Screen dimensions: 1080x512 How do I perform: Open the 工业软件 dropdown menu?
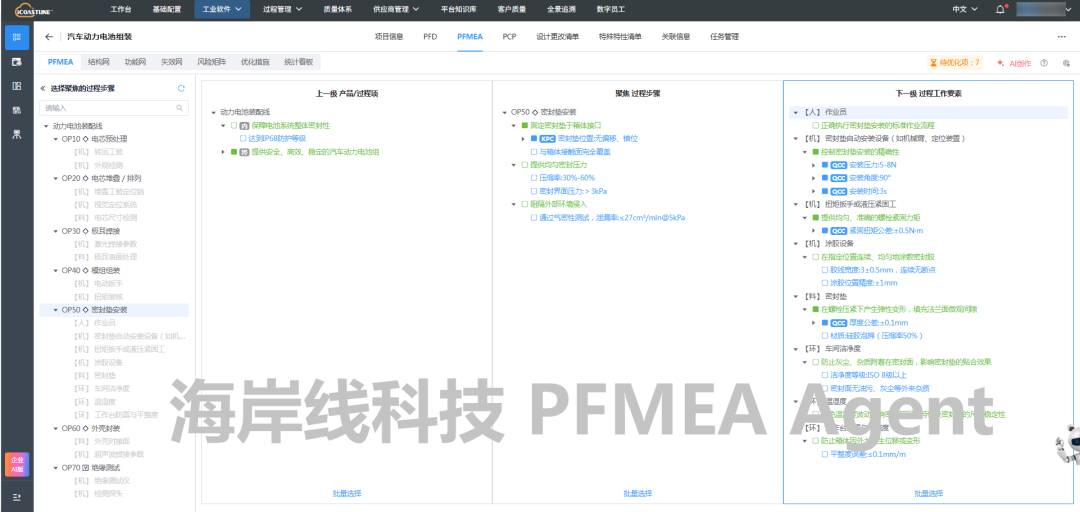pos(222,10)
